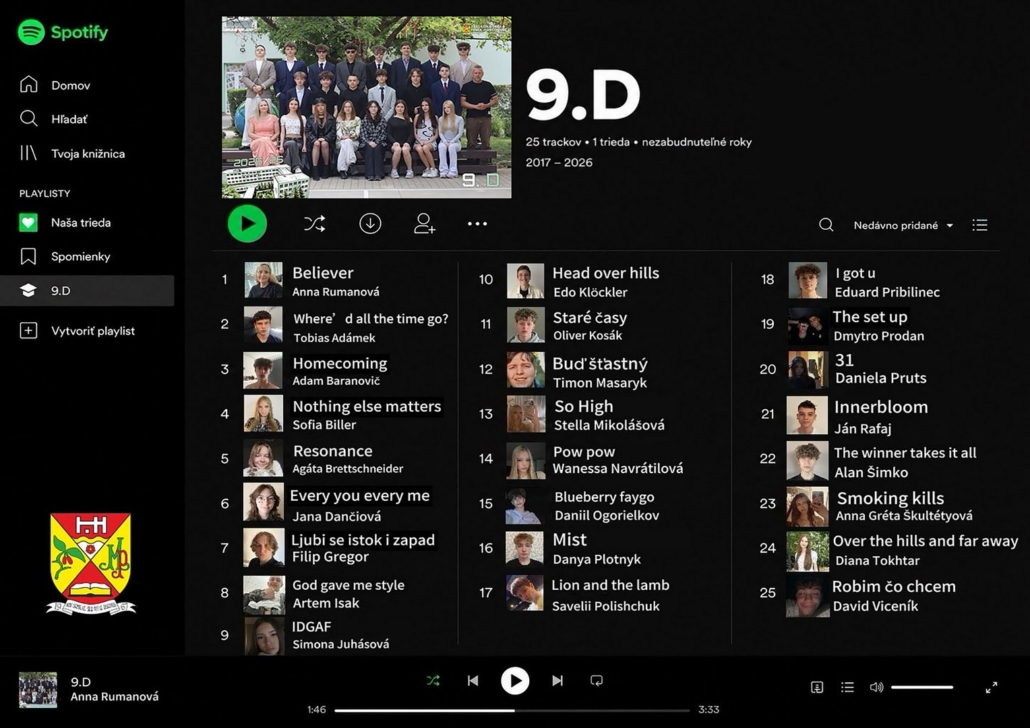This screenshot has height=728, width=1030.
Task: Open the Hľadať search icon in sidebar
Action: click(x=28, y=118)
